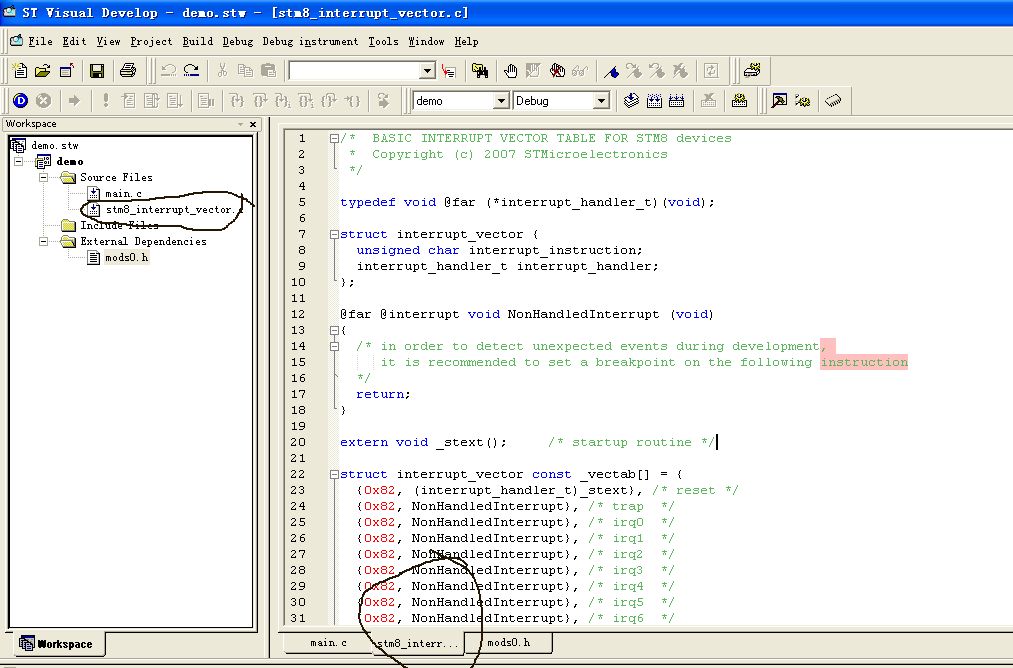Collapse the Source Files folder
This screenshot has height=668, width=1013.
[x=43, y=177]
